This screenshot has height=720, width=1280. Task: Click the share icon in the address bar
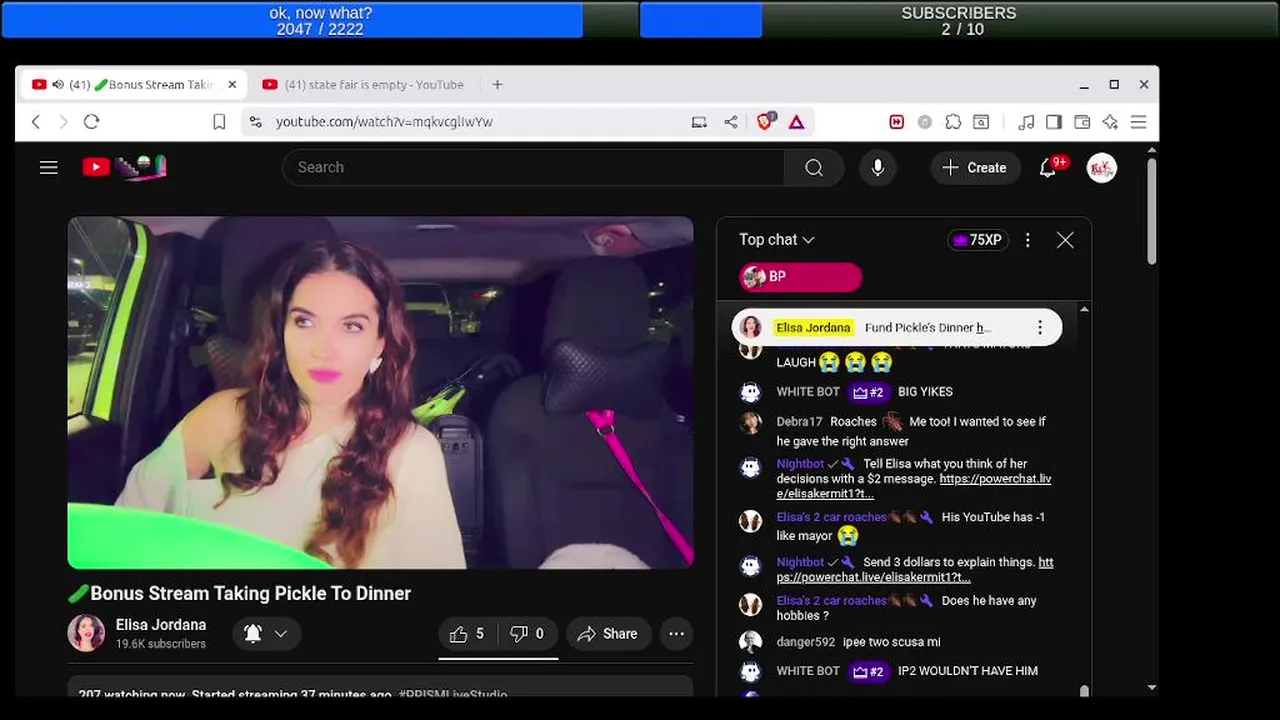tap(731, 122)
